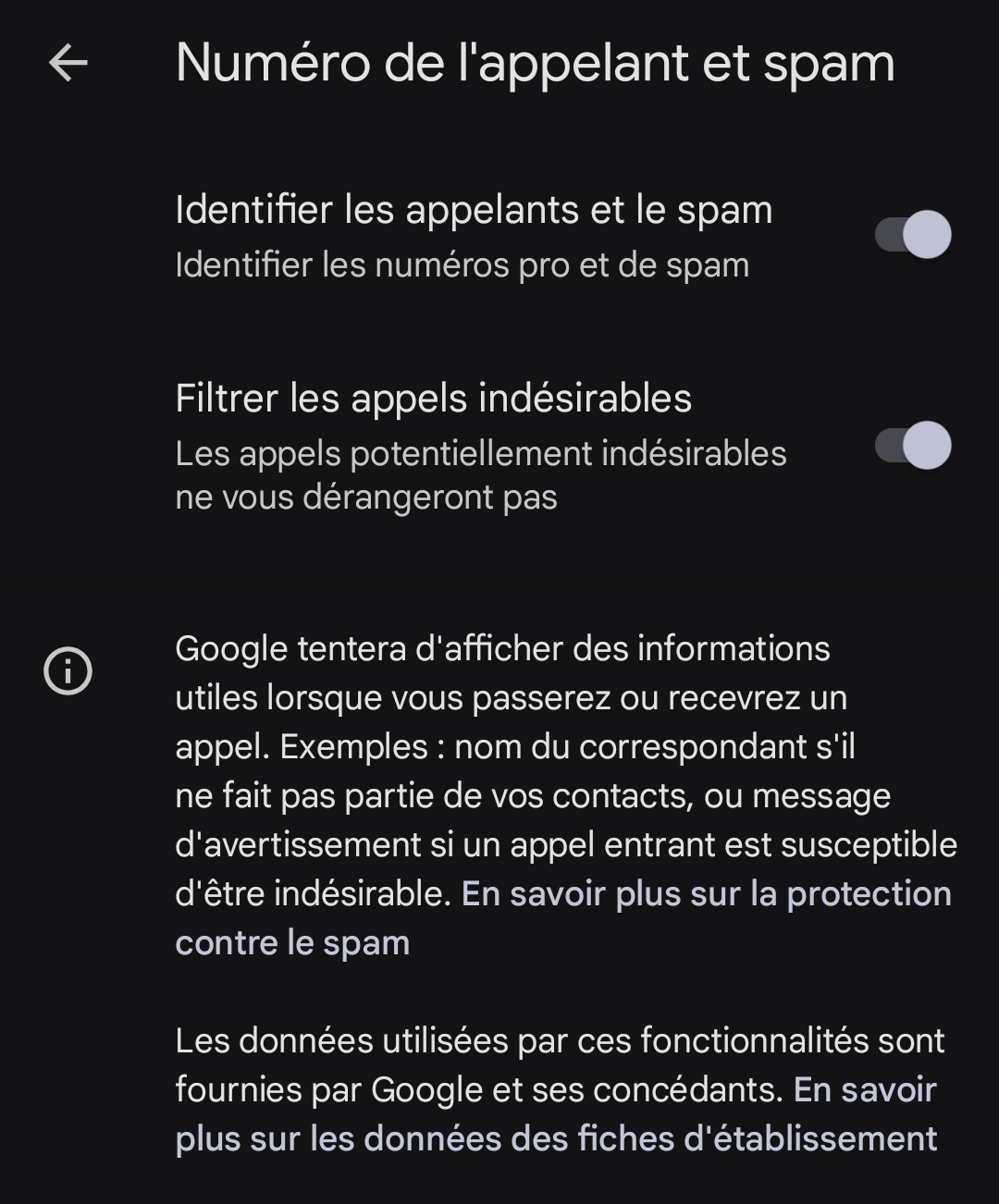Click the "Les données utilisées par ces fonctionnalités" line

560,1041
